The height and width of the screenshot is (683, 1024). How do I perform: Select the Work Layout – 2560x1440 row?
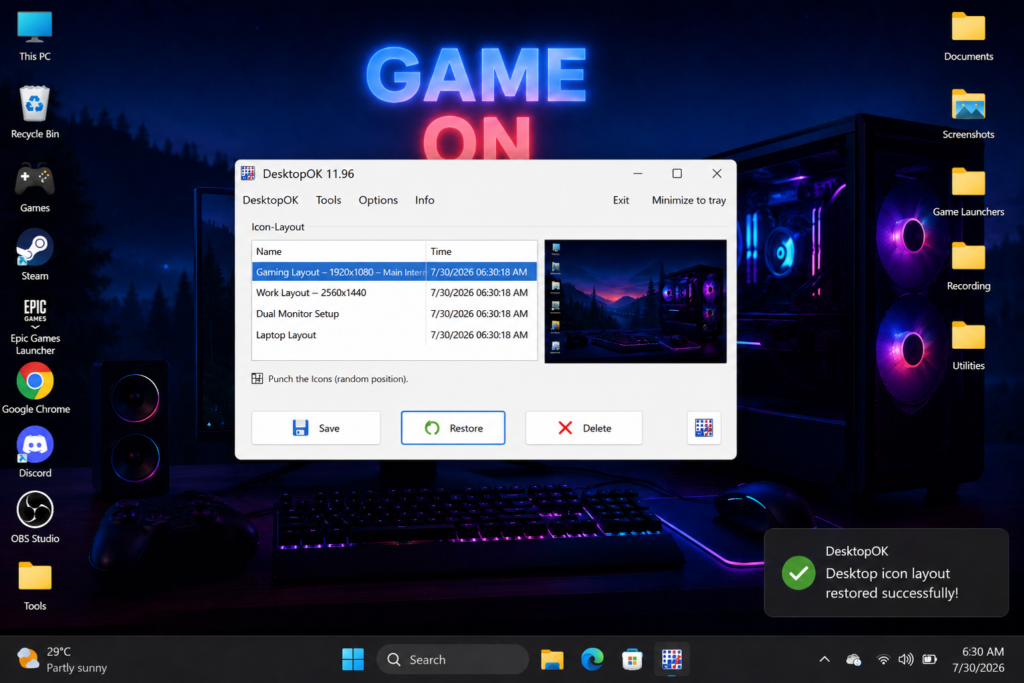tap(394, 293)
